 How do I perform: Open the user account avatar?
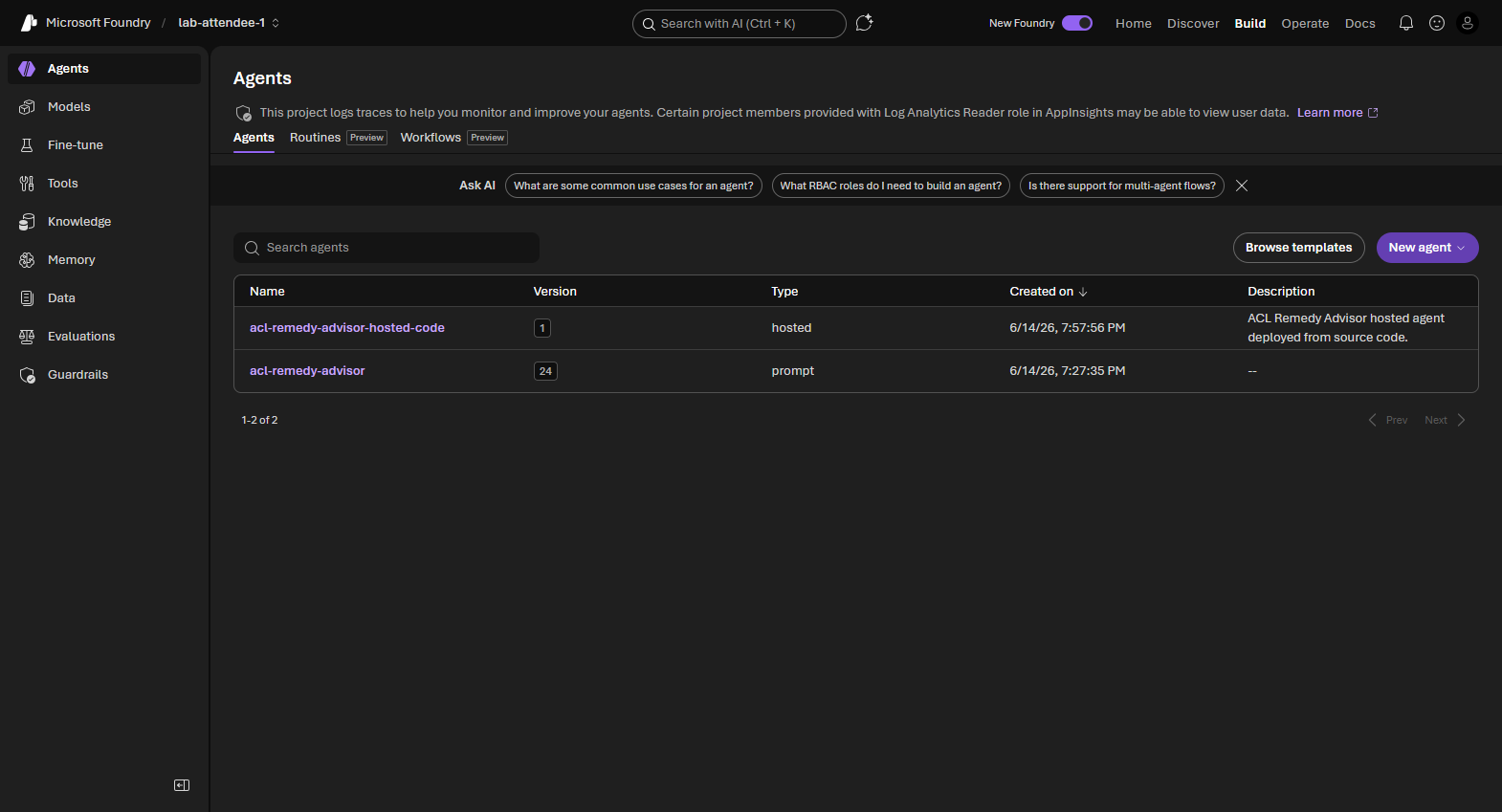pos(1468,23)
